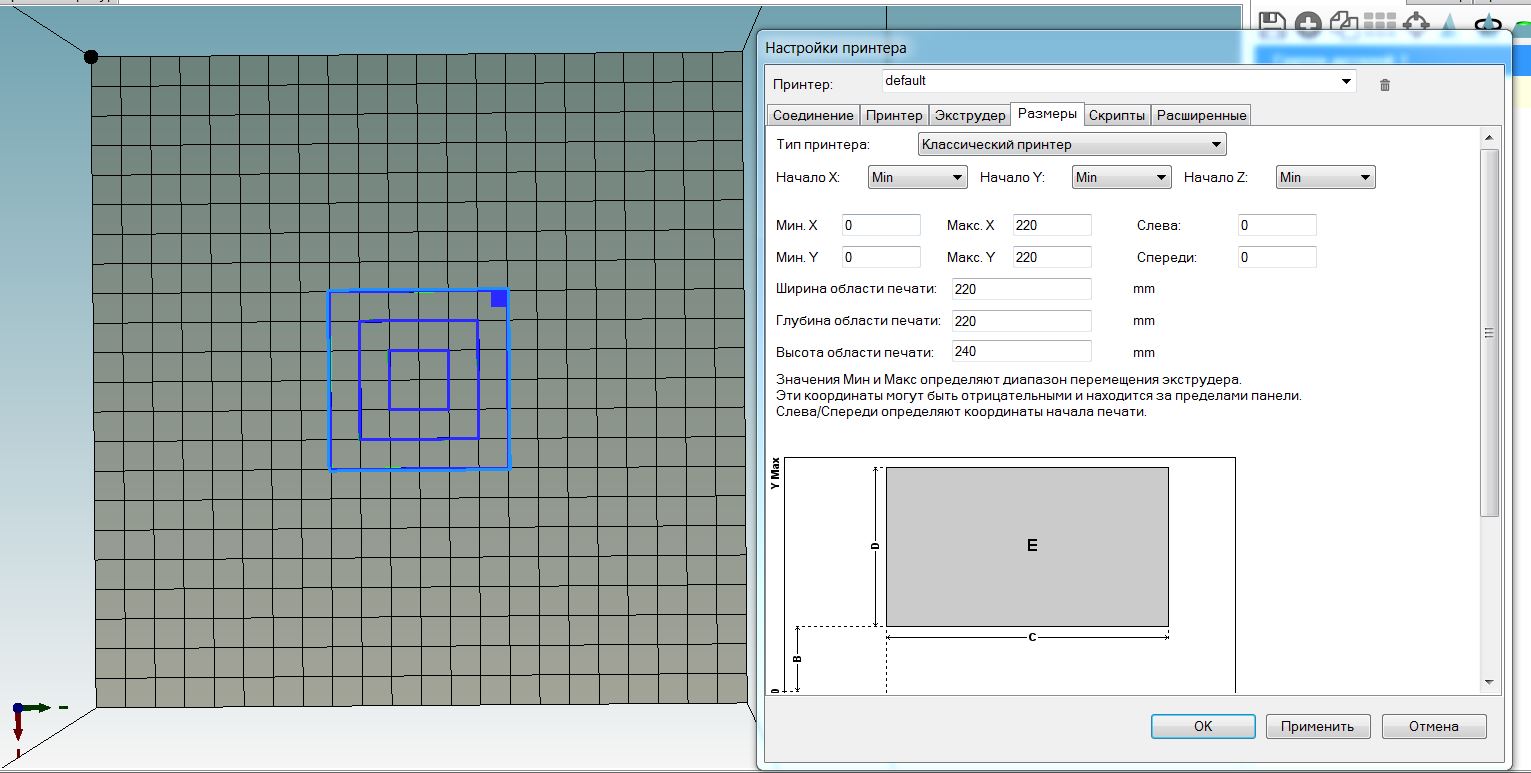The image size is (1531, 773).
Task: Click the rotate object icon
Action: click(1490, 24)
